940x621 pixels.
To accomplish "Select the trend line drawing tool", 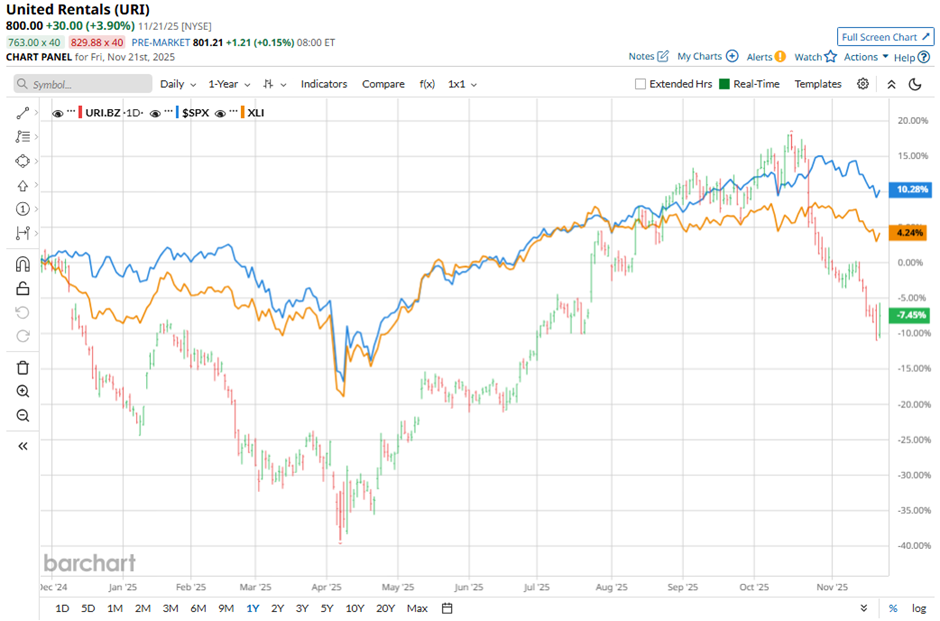I will (22, 113).
